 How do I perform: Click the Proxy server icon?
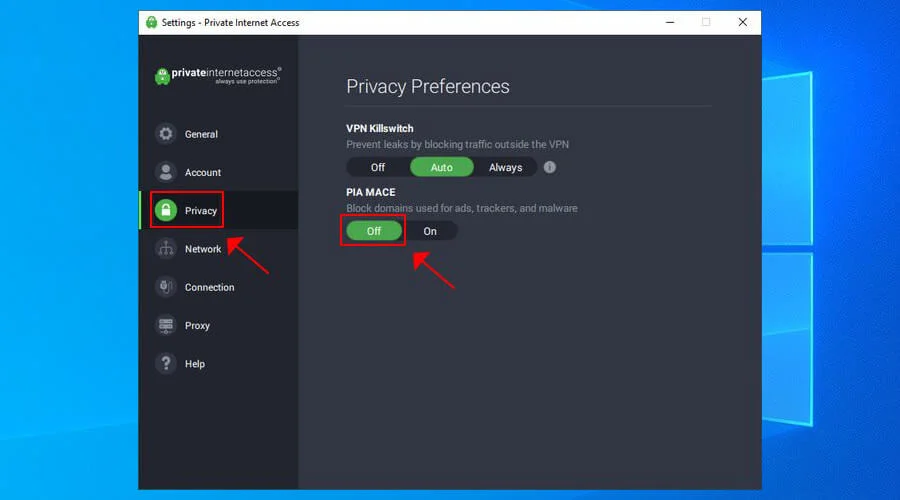(166, 325)
